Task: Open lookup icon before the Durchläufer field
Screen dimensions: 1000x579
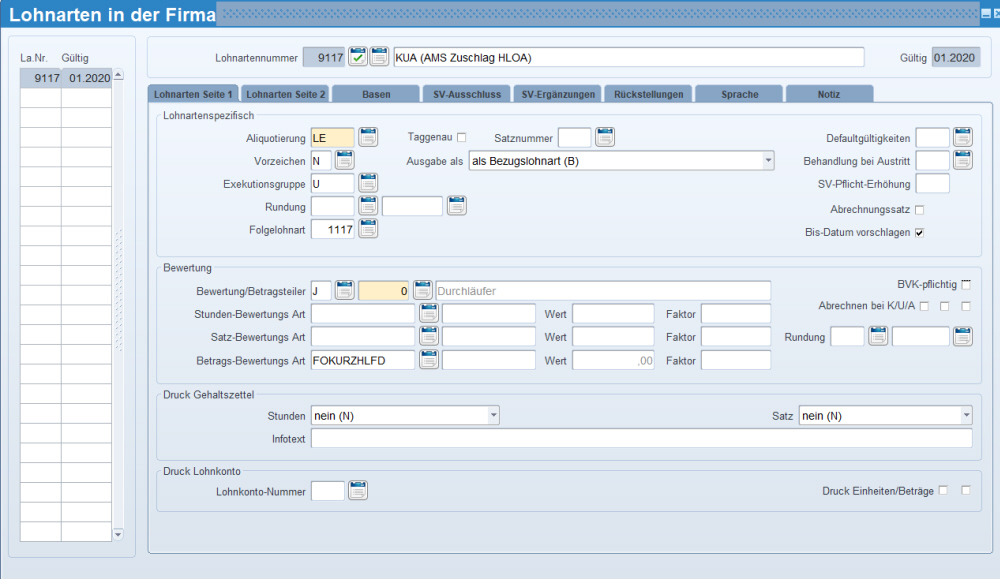Action: [x=422, y=290]
